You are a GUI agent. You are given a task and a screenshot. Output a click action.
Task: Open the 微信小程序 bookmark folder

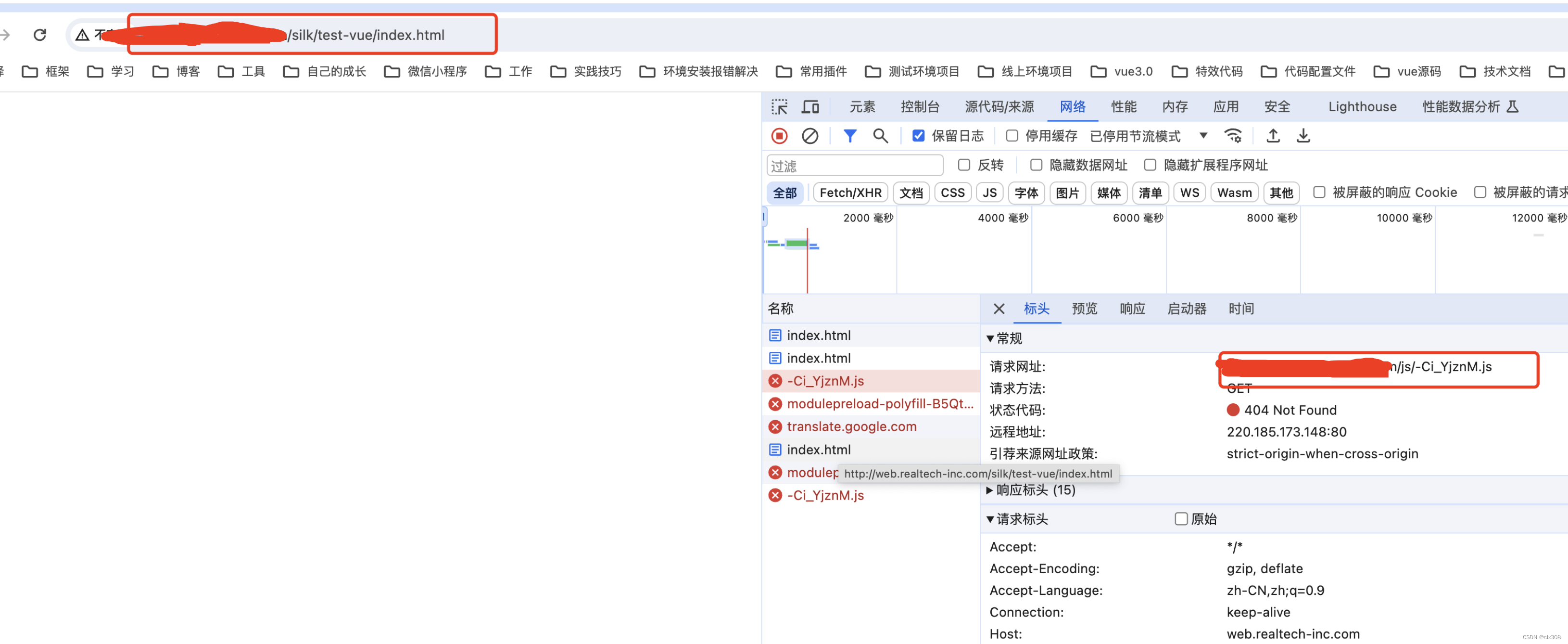(426, 71)
